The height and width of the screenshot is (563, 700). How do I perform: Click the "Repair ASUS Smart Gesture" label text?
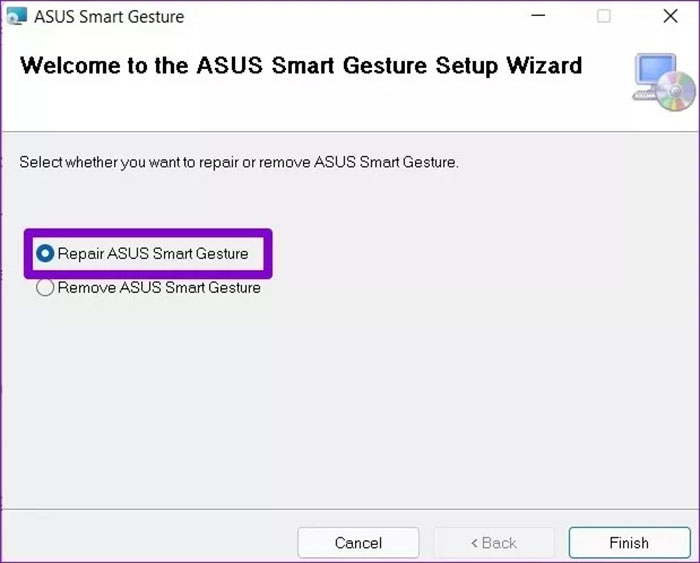pyautogui.click(x=152, y=254)
